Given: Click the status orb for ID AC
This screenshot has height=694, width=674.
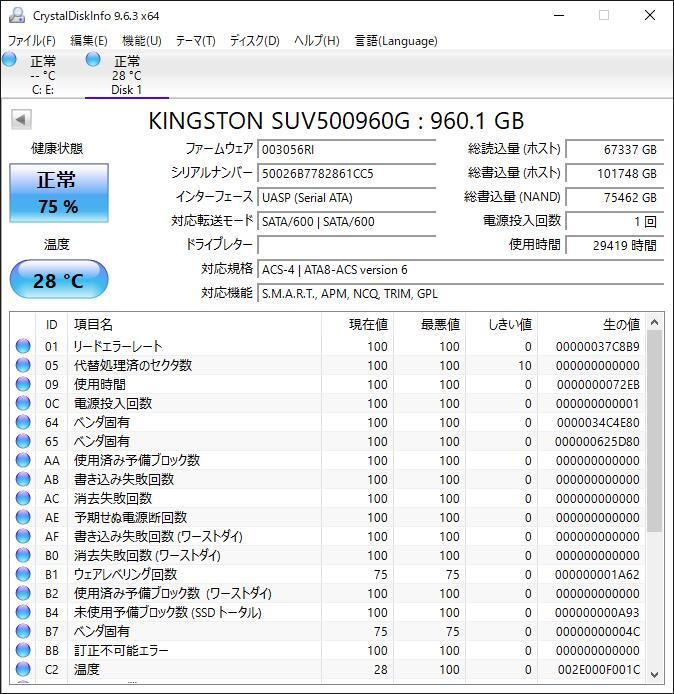Looking at the screenshot, I should coord(23,498).
